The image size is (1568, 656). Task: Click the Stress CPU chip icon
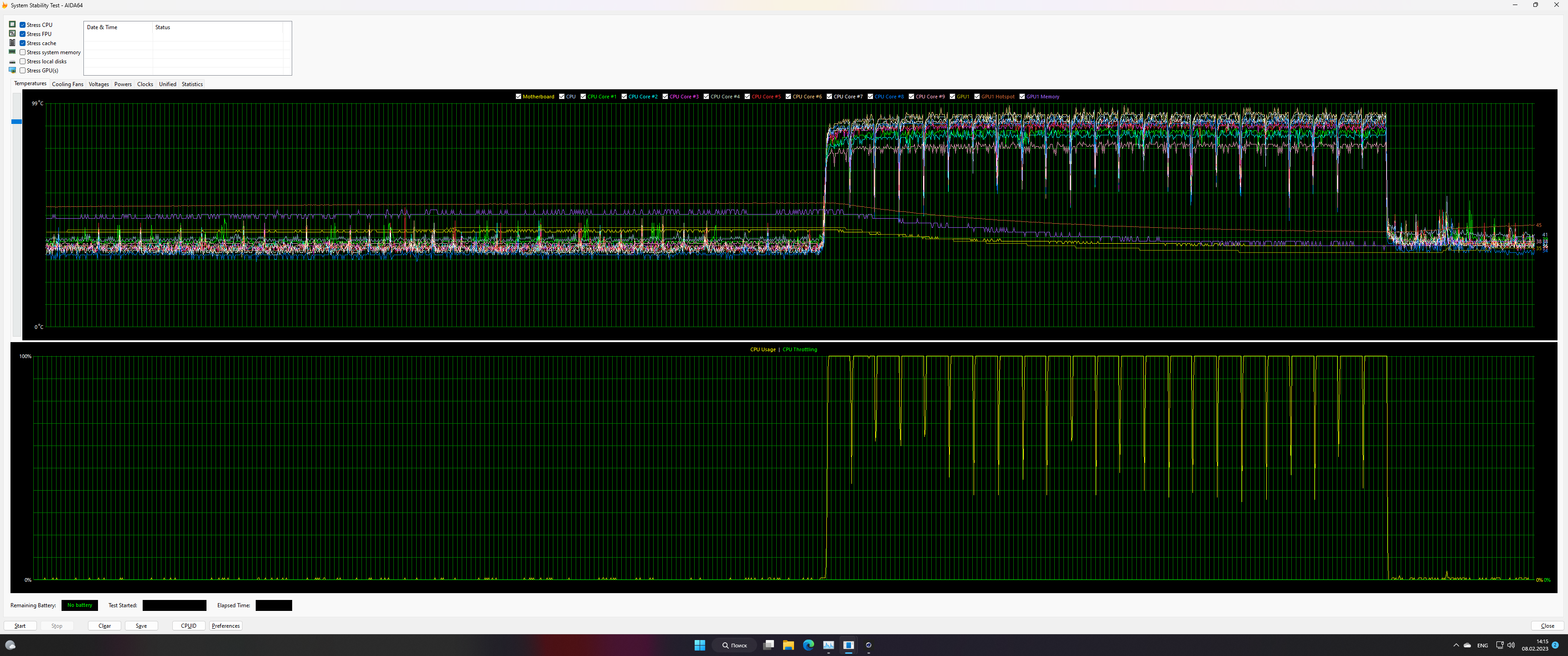click(x=12, y=24)
